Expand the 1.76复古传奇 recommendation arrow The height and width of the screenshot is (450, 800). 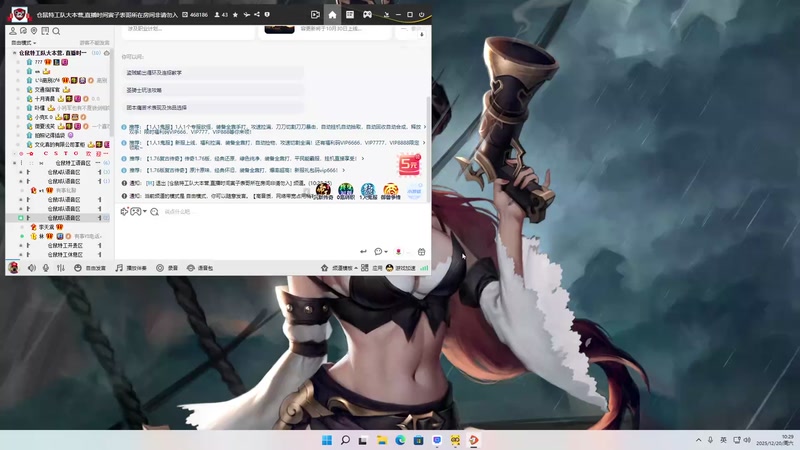point(362,159)
